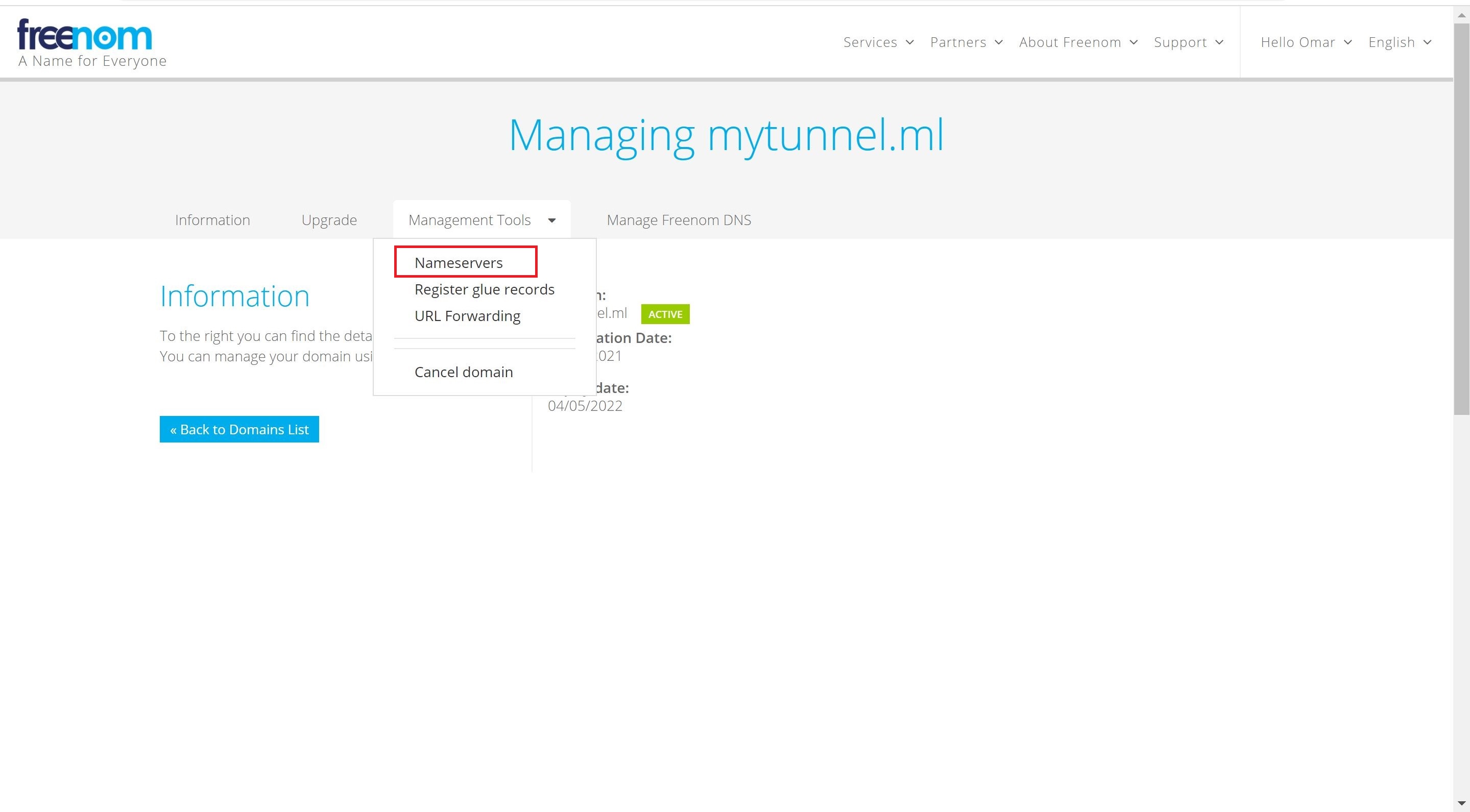Click the Information section heading
Screen dimensions: 1470x812
(234, 297)
